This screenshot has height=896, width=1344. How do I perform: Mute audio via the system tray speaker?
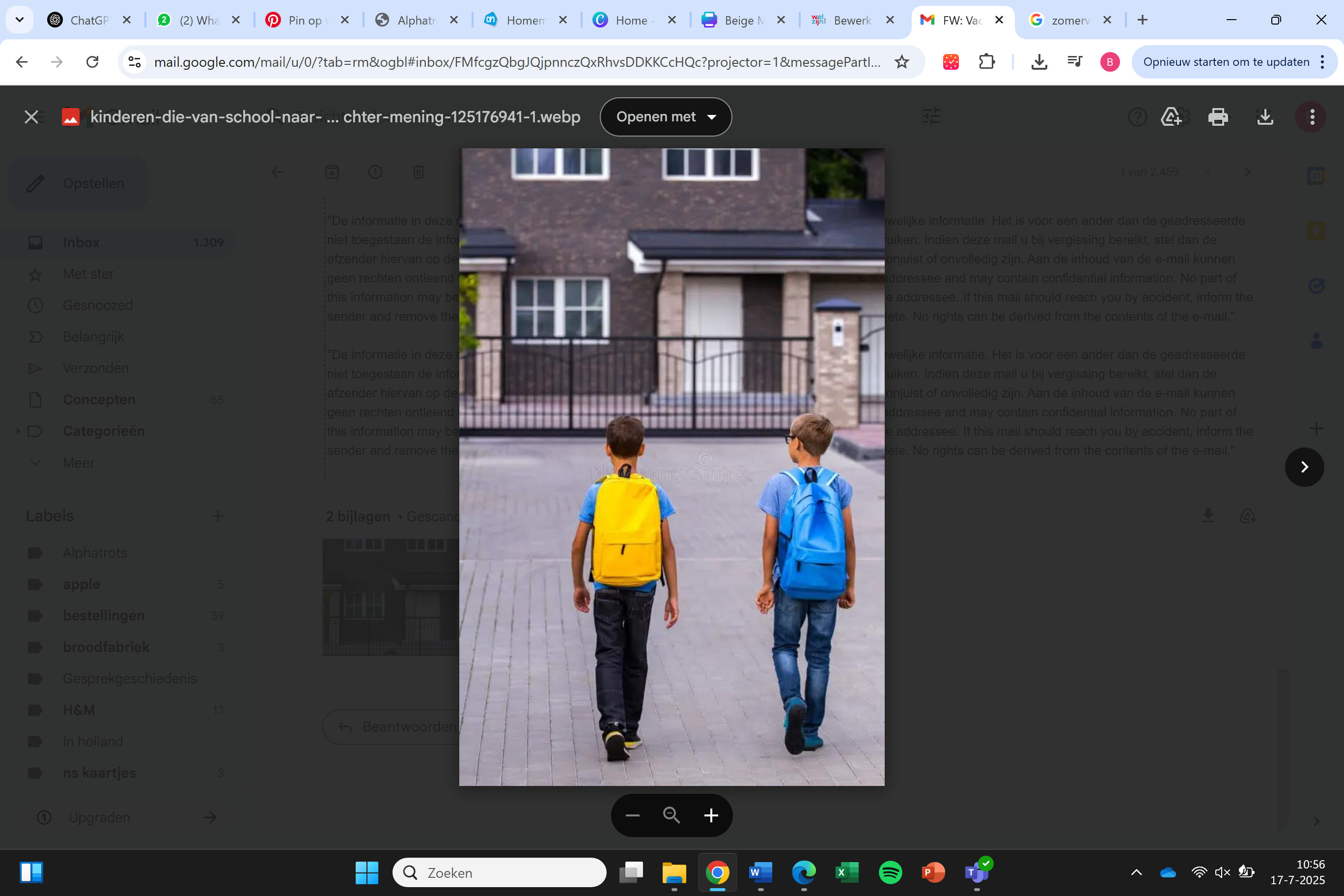1223,872
